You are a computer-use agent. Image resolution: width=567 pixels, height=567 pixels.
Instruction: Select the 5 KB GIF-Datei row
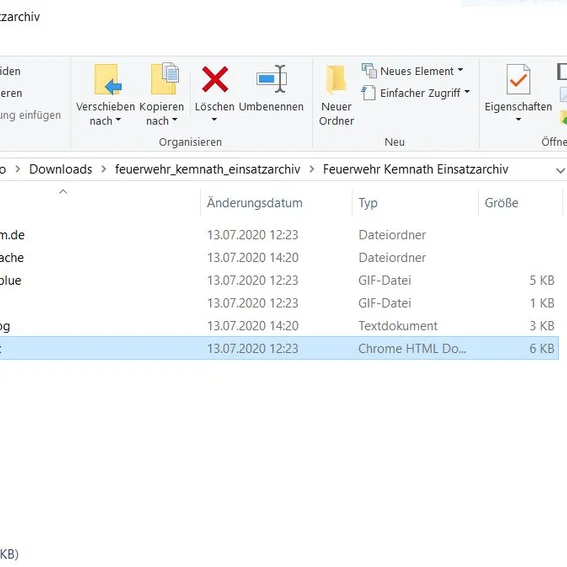point(279,280)
